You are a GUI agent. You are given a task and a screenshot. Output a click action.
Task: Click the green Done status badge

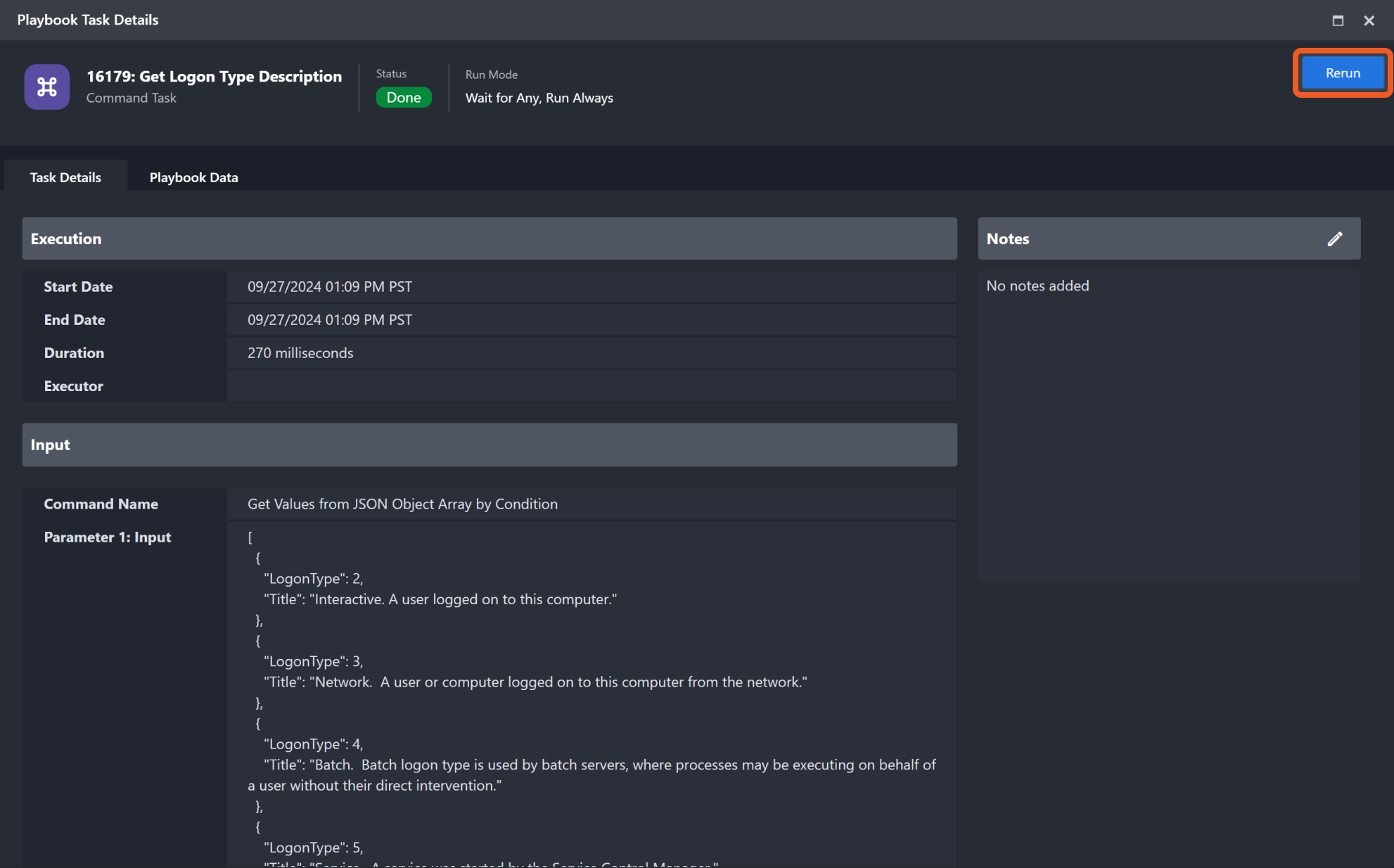404,98
